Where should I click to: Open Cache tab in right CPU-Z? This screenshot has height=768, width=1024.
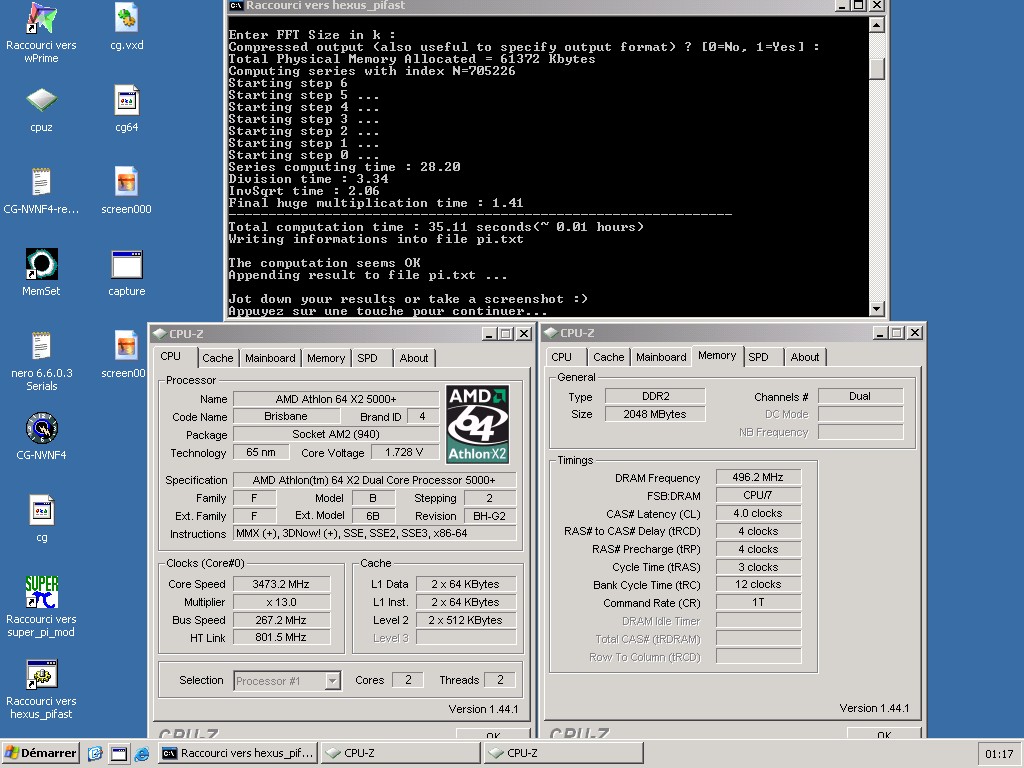tap(609, 357)
